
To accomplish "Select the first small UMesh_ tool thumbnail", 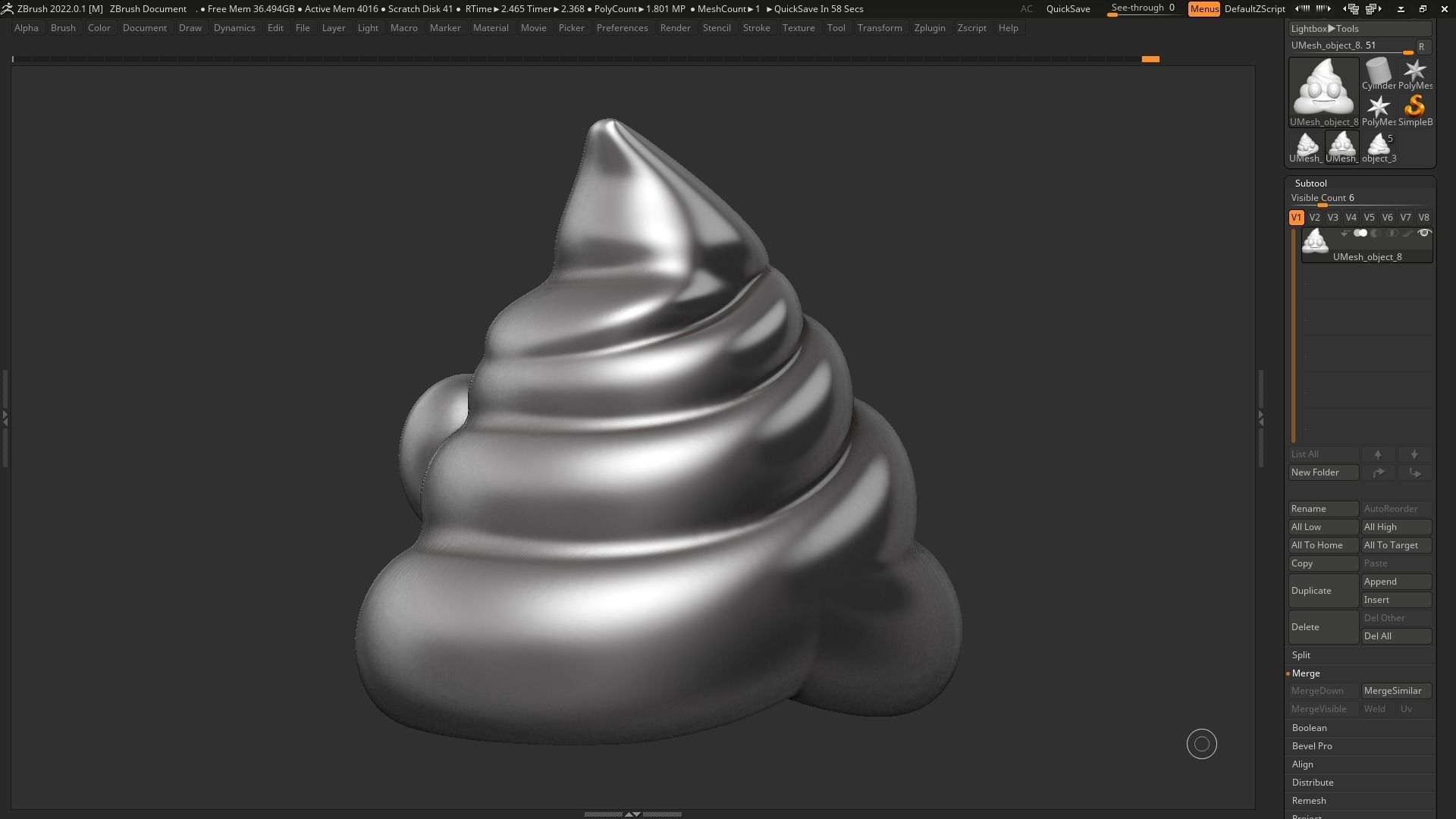I will 1306,147.
